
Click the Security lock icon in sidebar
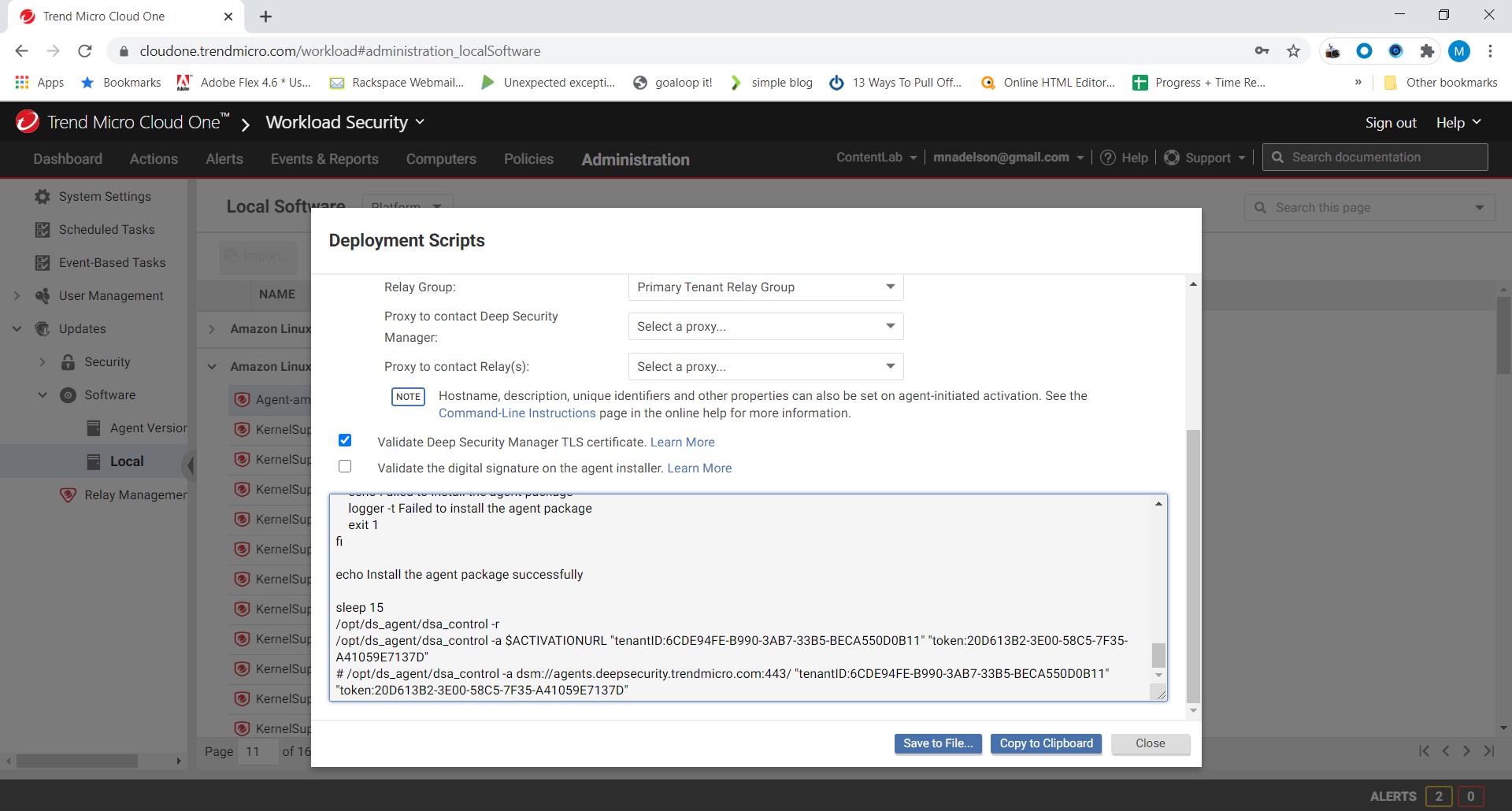point(69,362)
